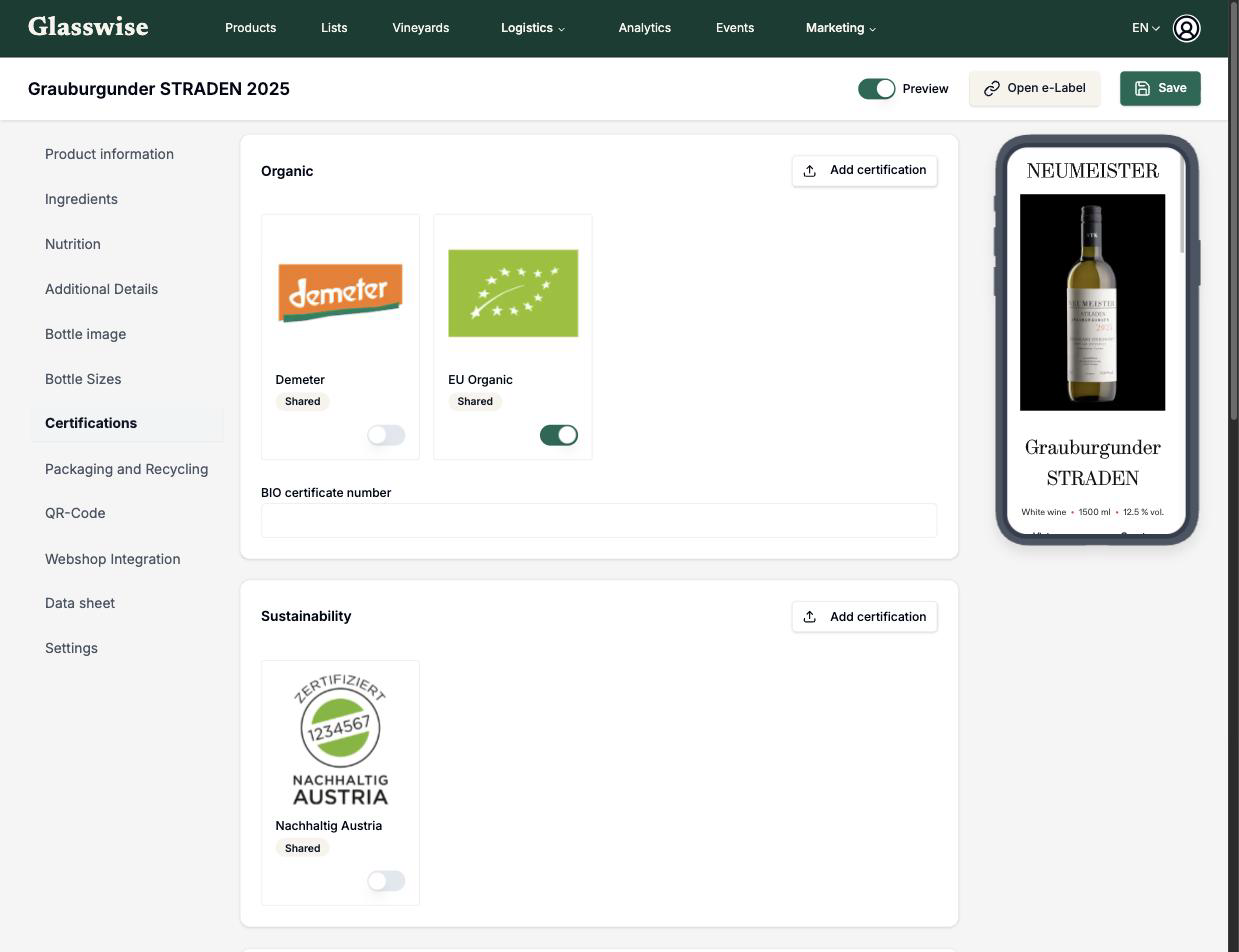
Task: Enable the Nachhaltig Austria certification toggle
Action: point(386,881)
